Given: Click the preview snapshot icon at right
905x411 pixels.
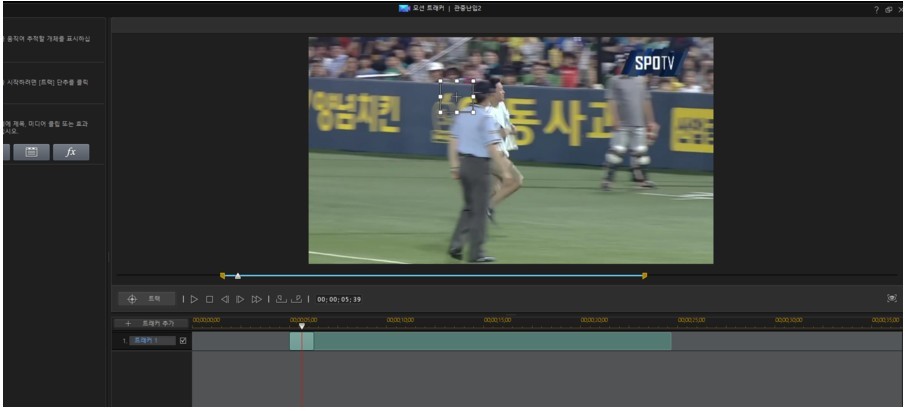Looking at the screenshot, I should (x=891, y=299).
